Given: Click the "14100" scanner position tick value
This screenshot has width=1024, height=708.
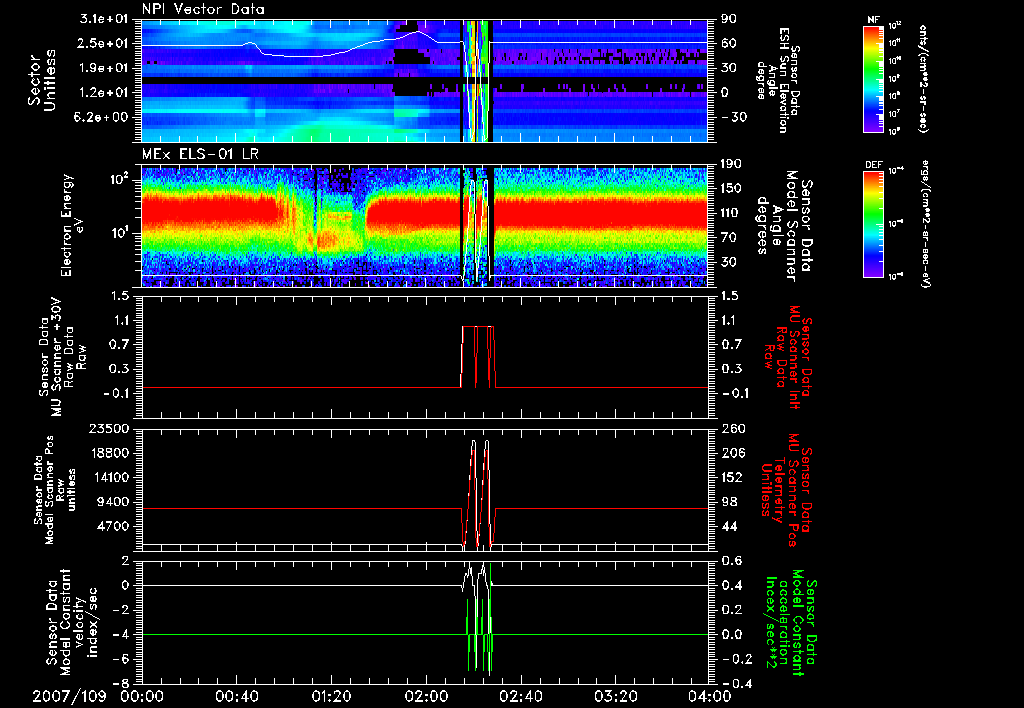Looking at the screenshot, I should point(108,477).
